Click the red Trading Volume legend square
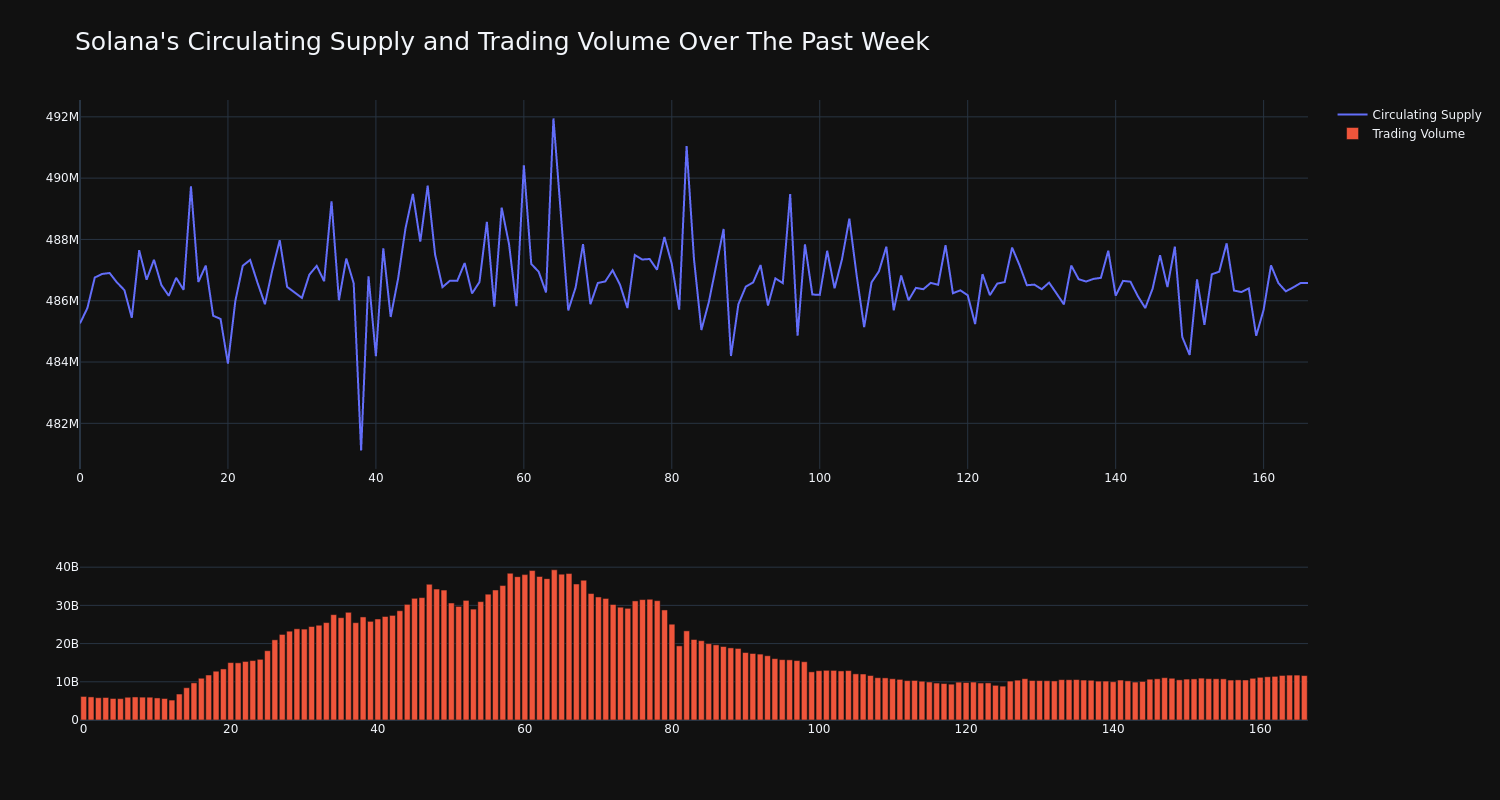Image resolution: width=1500 pixels, height=800 pixels. pos(1352,134)
